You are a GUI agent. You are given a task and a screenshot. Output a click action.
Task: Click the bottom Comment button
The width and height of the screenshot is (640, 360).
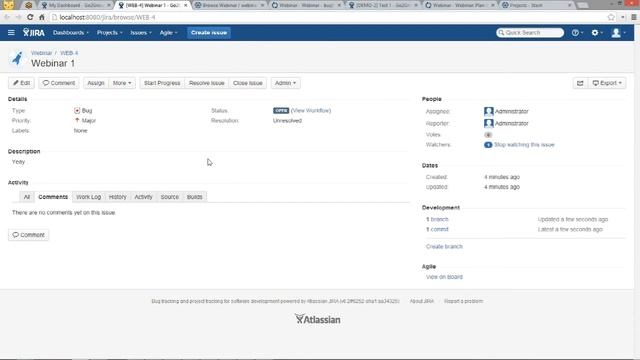(29, 235)
